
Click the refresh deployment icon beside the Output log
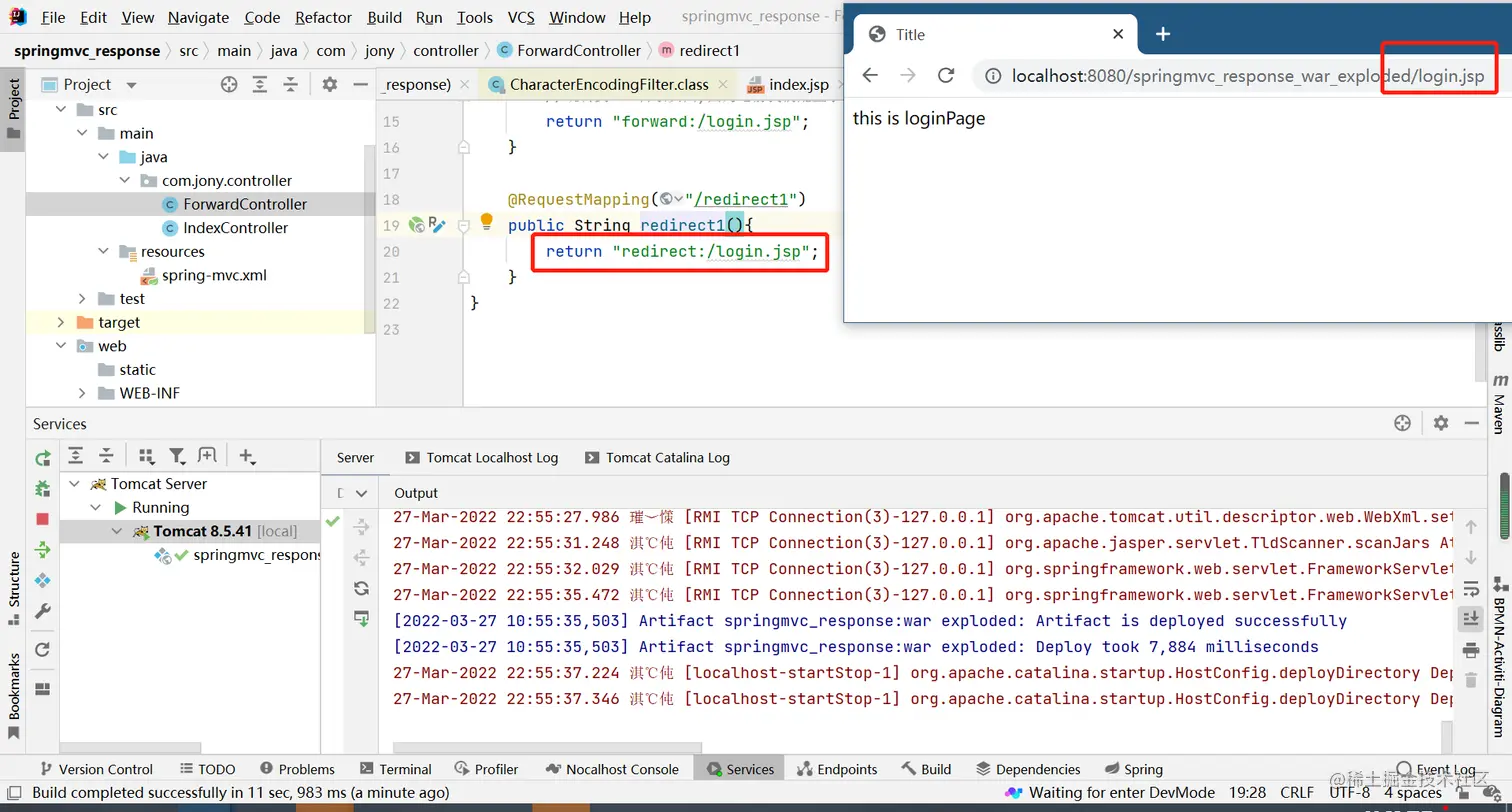(362, 589)
